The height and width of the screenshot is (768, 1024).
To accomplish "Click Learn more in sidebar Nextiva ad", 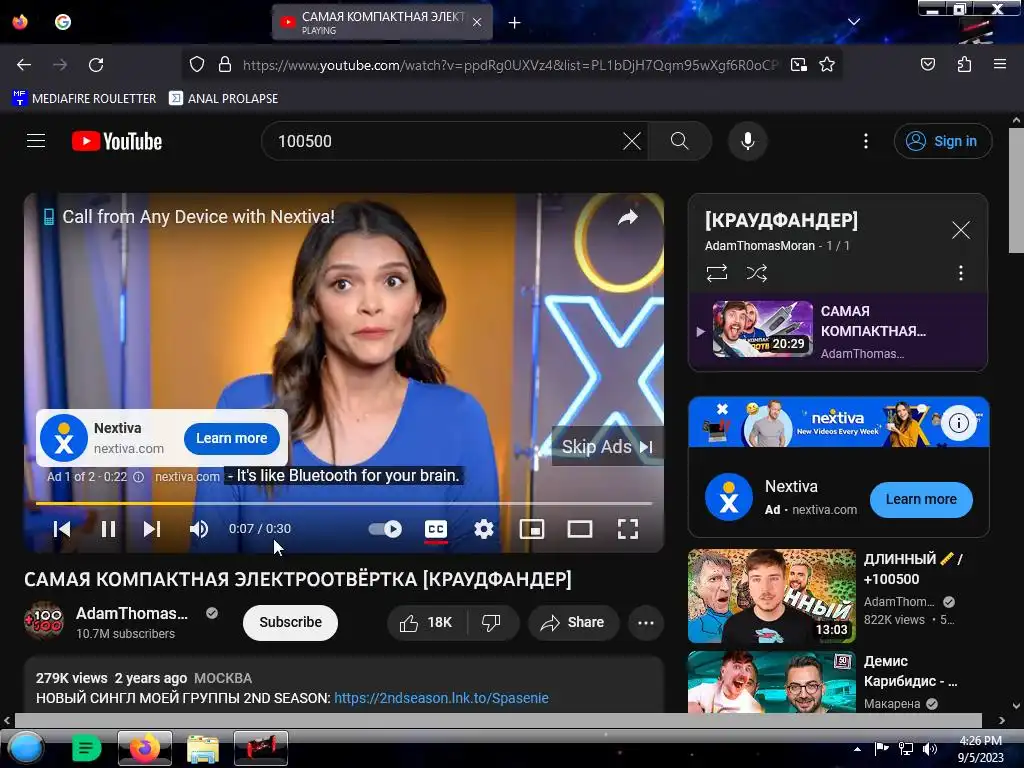I will point(921,500).
